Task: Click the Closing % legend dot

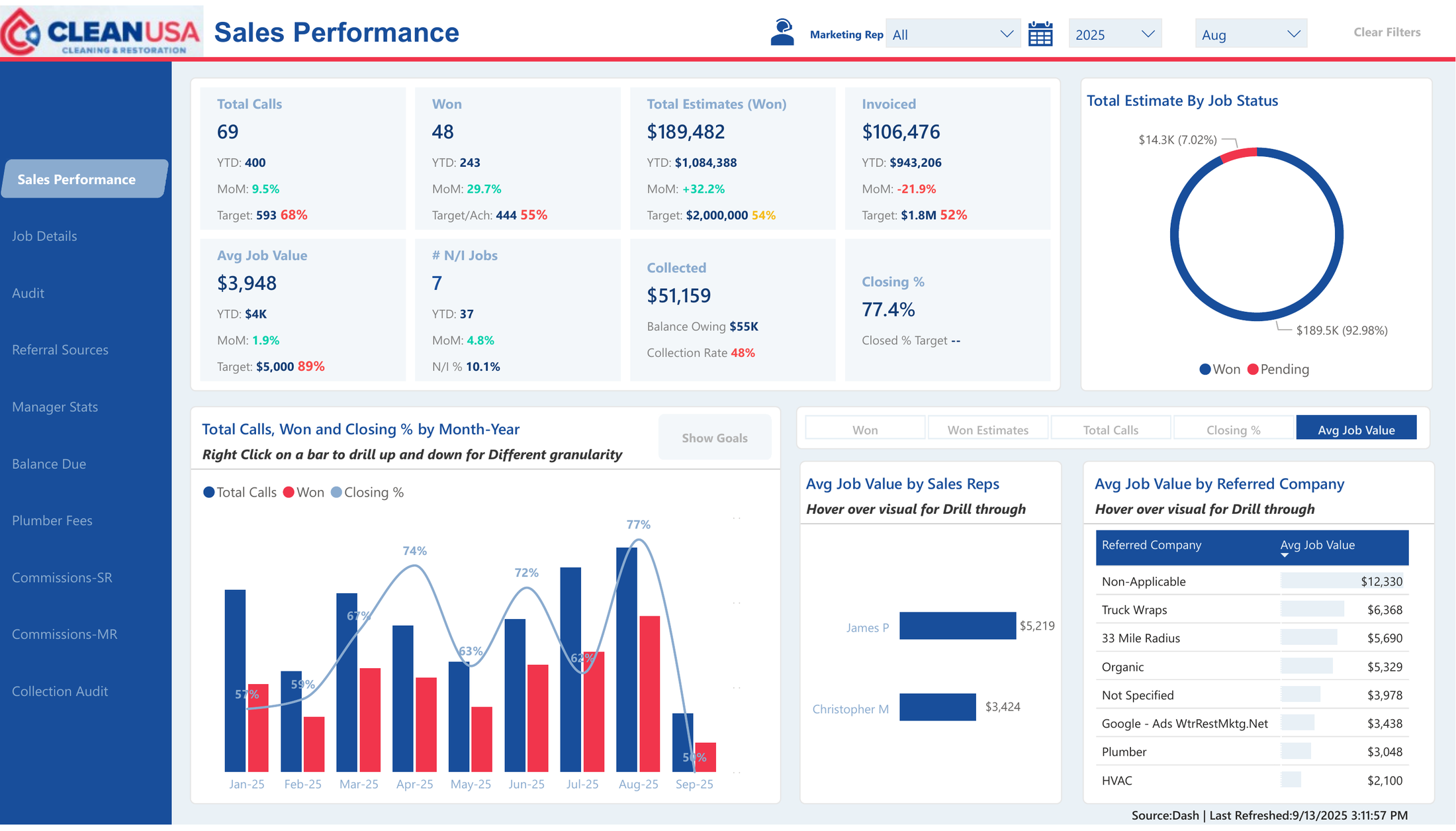Action: (336, 492)
